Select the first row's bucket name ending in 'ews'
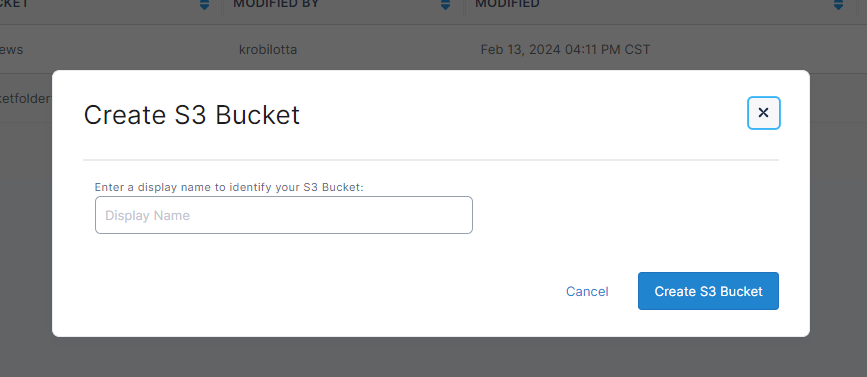Screen dimensions: 867x377 [x=12, y=50]
